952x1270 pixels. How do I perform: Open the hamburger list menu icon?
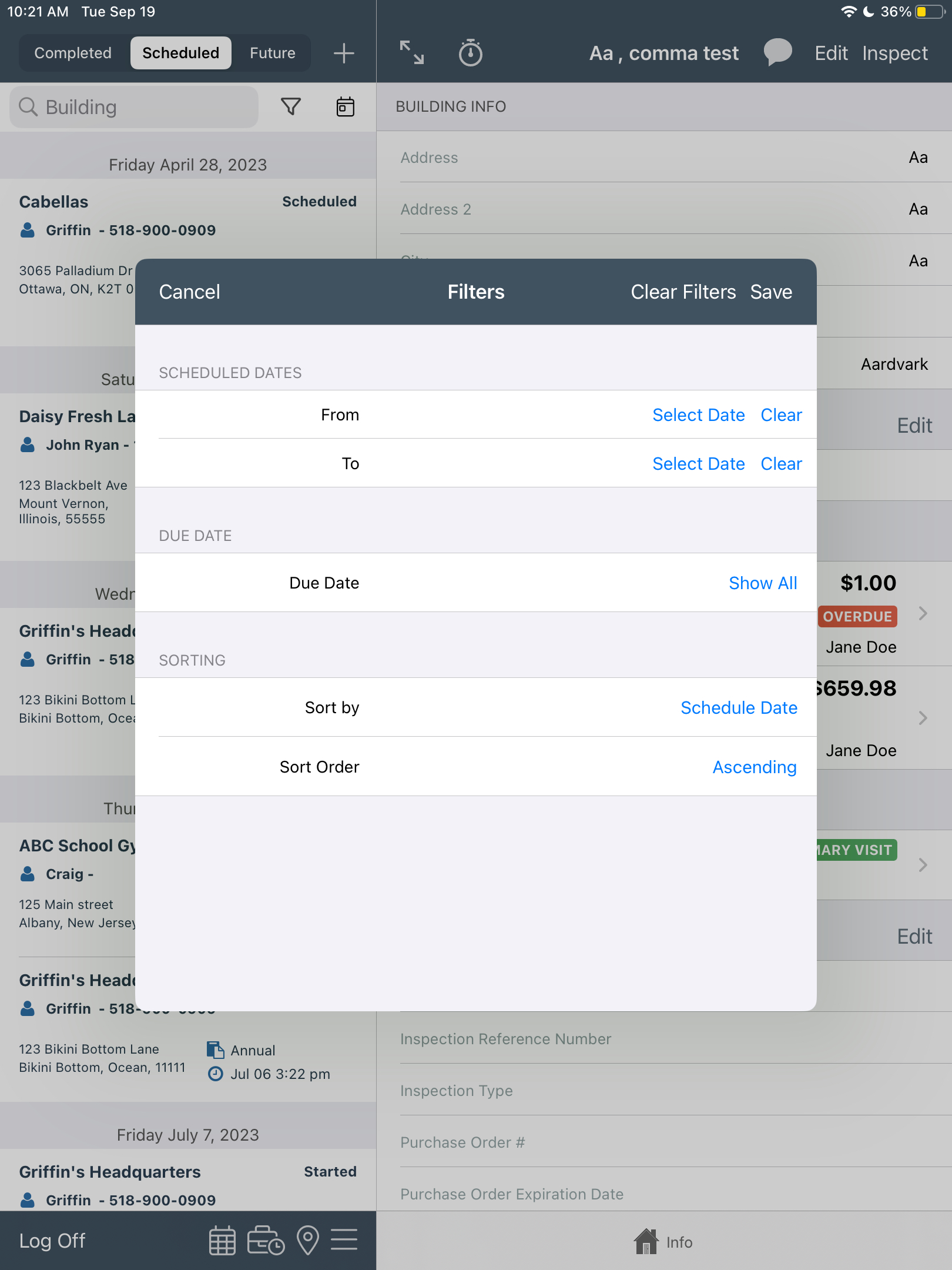(x=344, y=1240)
